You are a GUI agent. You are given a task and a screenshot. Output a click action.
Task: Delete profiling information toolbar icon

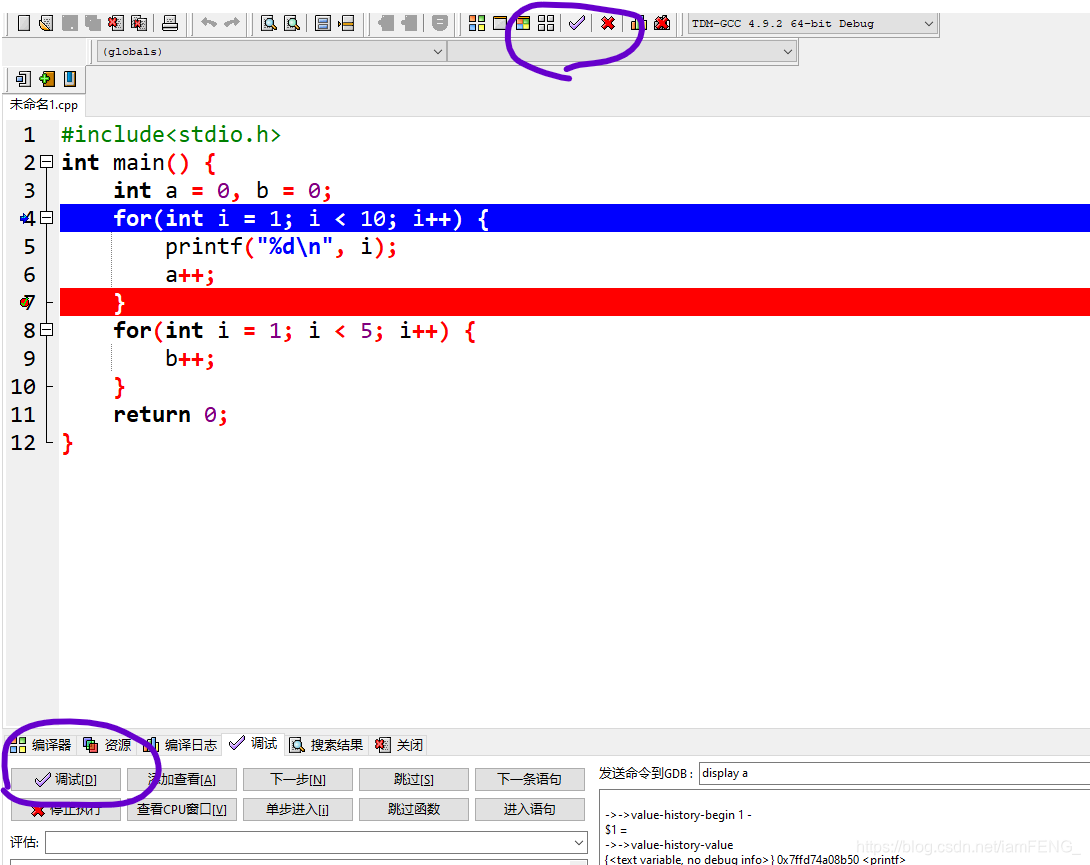coord(662,24)
